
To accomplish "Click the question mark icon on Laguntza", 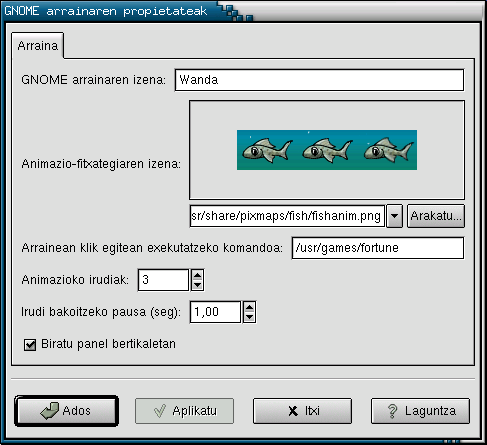I will tap(393, 411).
